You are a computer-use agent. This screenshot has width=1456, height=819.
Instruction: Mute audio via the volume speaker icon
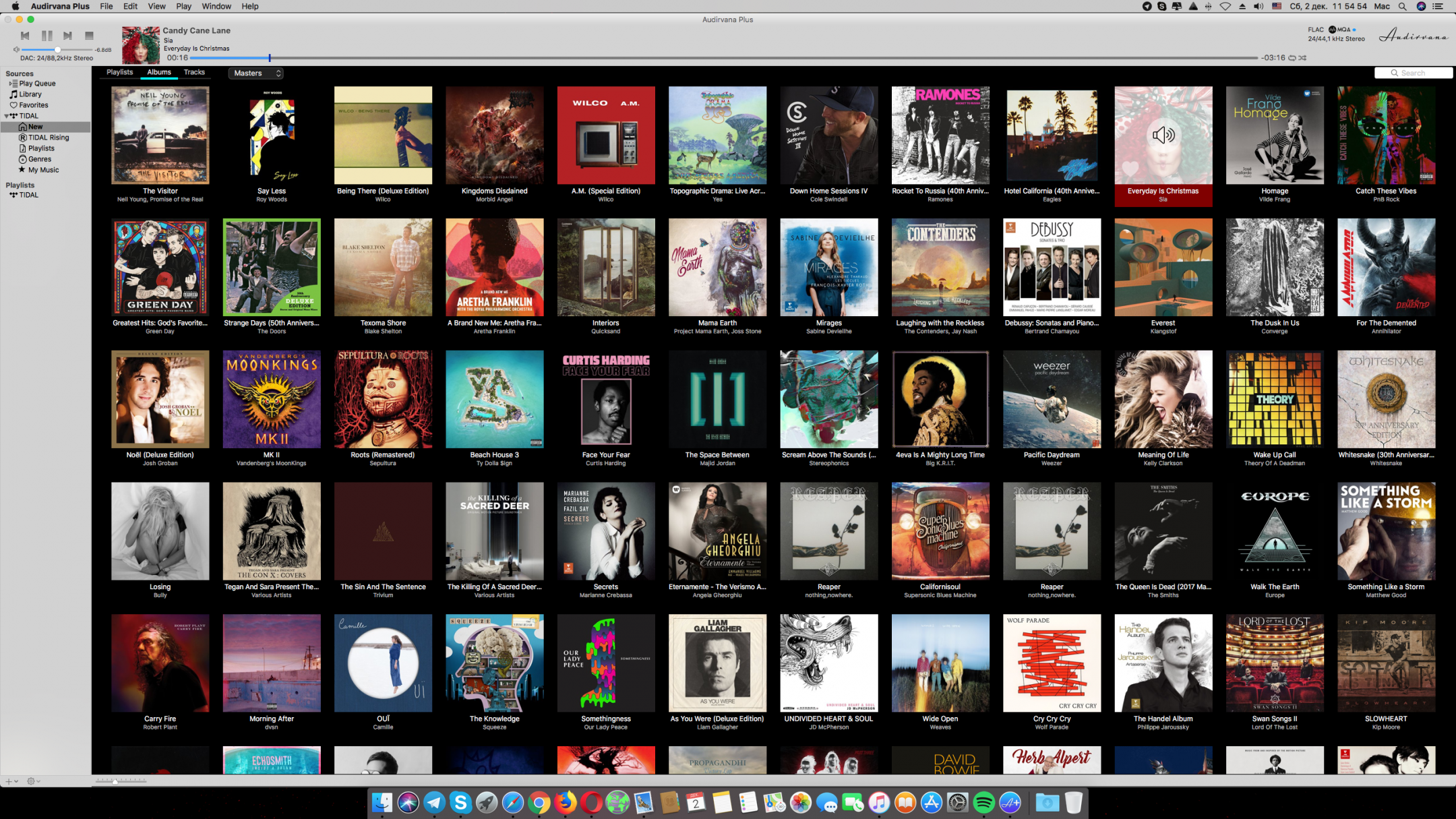point(16,49)
